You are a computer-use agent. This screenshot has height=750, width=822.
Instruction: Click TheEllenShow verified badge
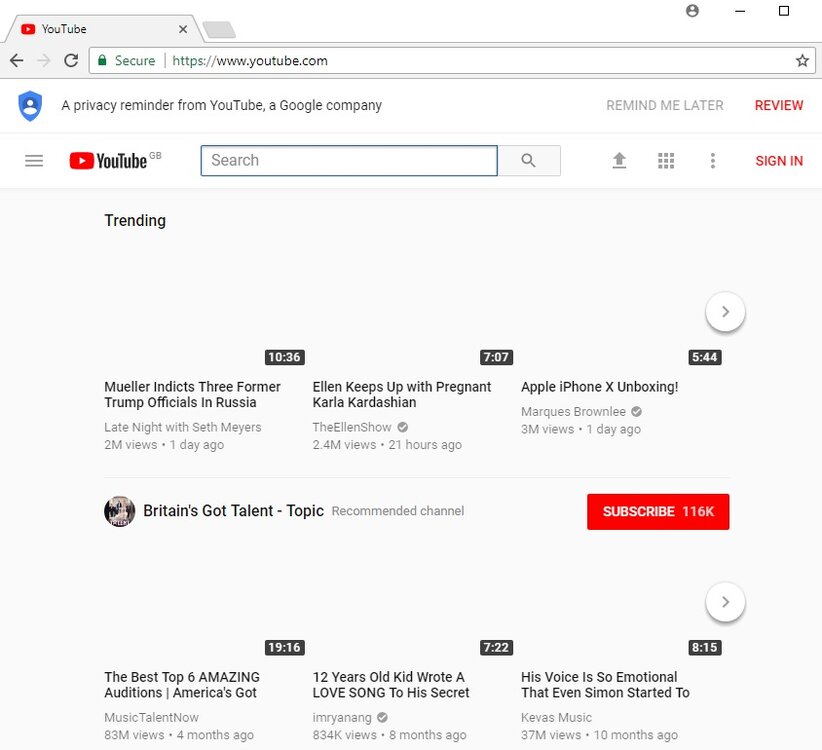coord(403,427)
